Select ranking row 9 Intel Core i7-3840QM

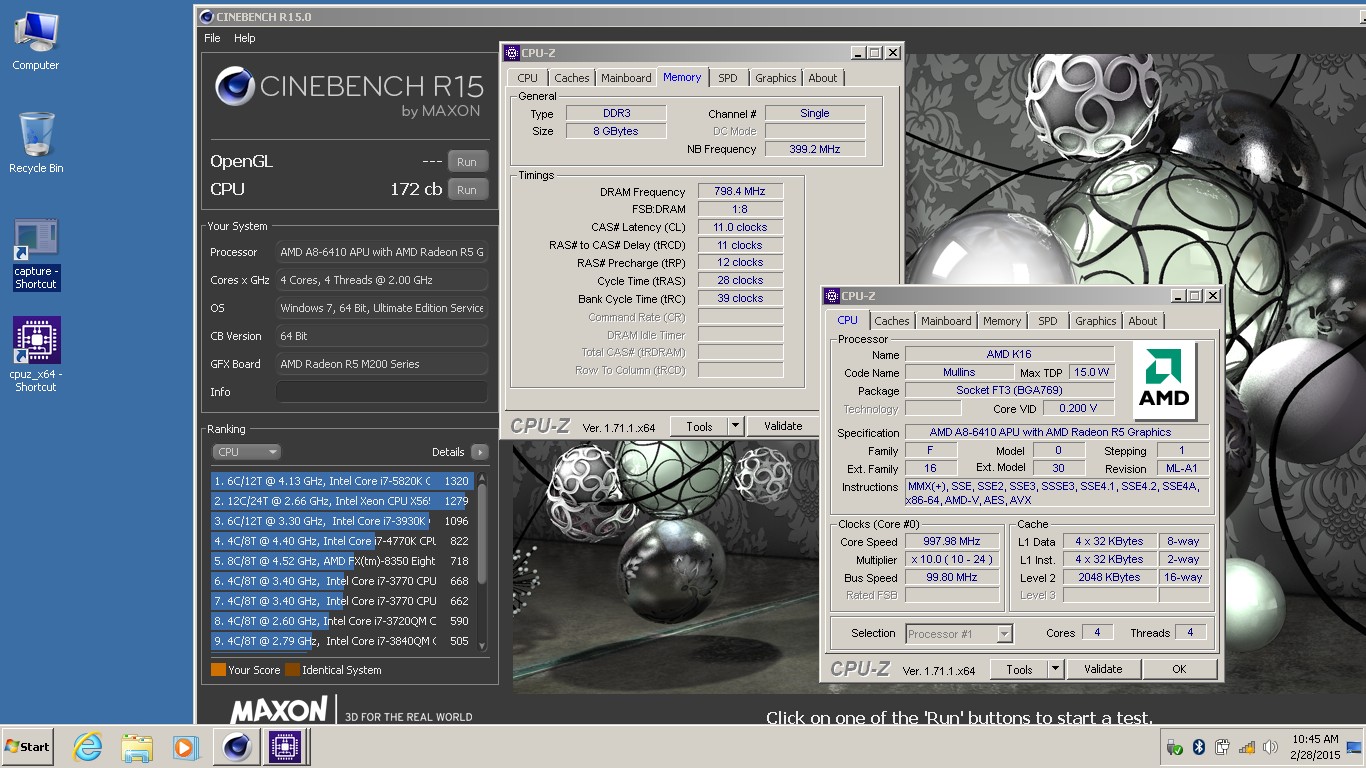[343, 641]
